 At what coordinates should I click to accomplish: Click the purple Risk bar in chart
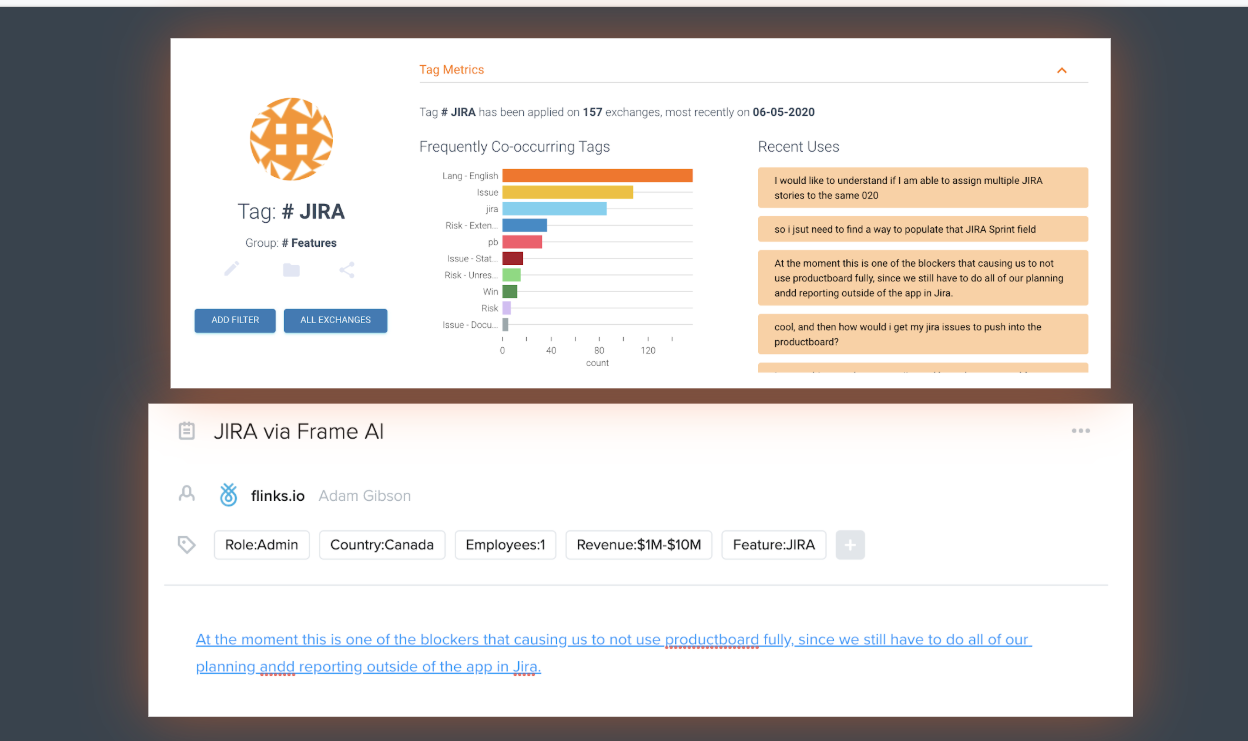(x=506, y=308)
